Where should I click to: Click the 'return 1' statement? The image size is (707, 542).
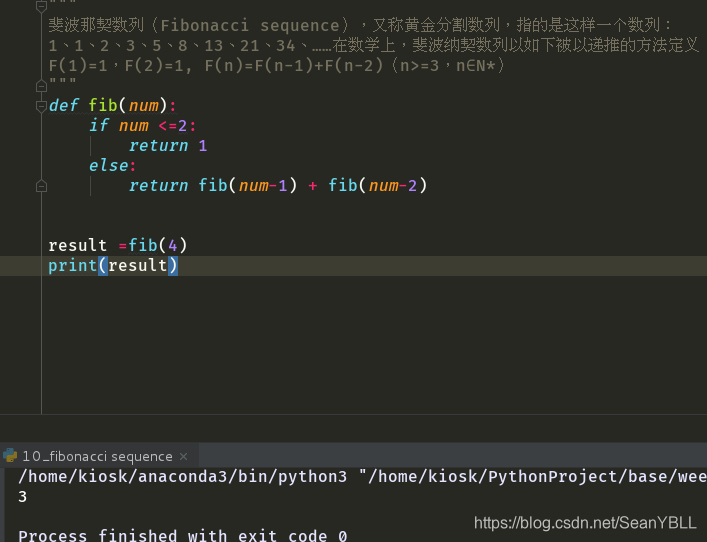pyautogui.click(x=168, y=146)
